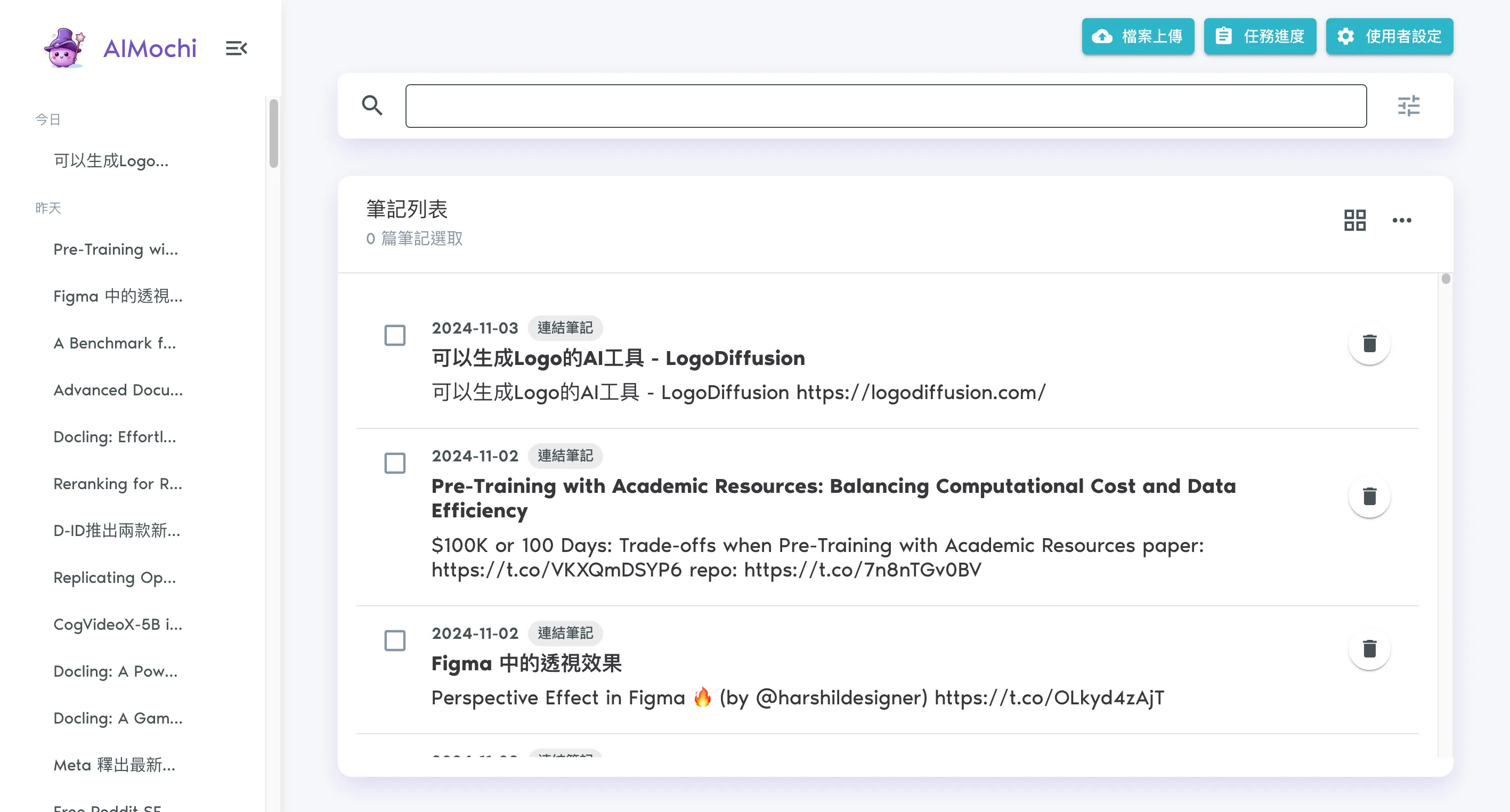1510x812 pixels.
Task: Click the AIMochi brand name text
Action: pyautogui.click(x=150, y=48)
